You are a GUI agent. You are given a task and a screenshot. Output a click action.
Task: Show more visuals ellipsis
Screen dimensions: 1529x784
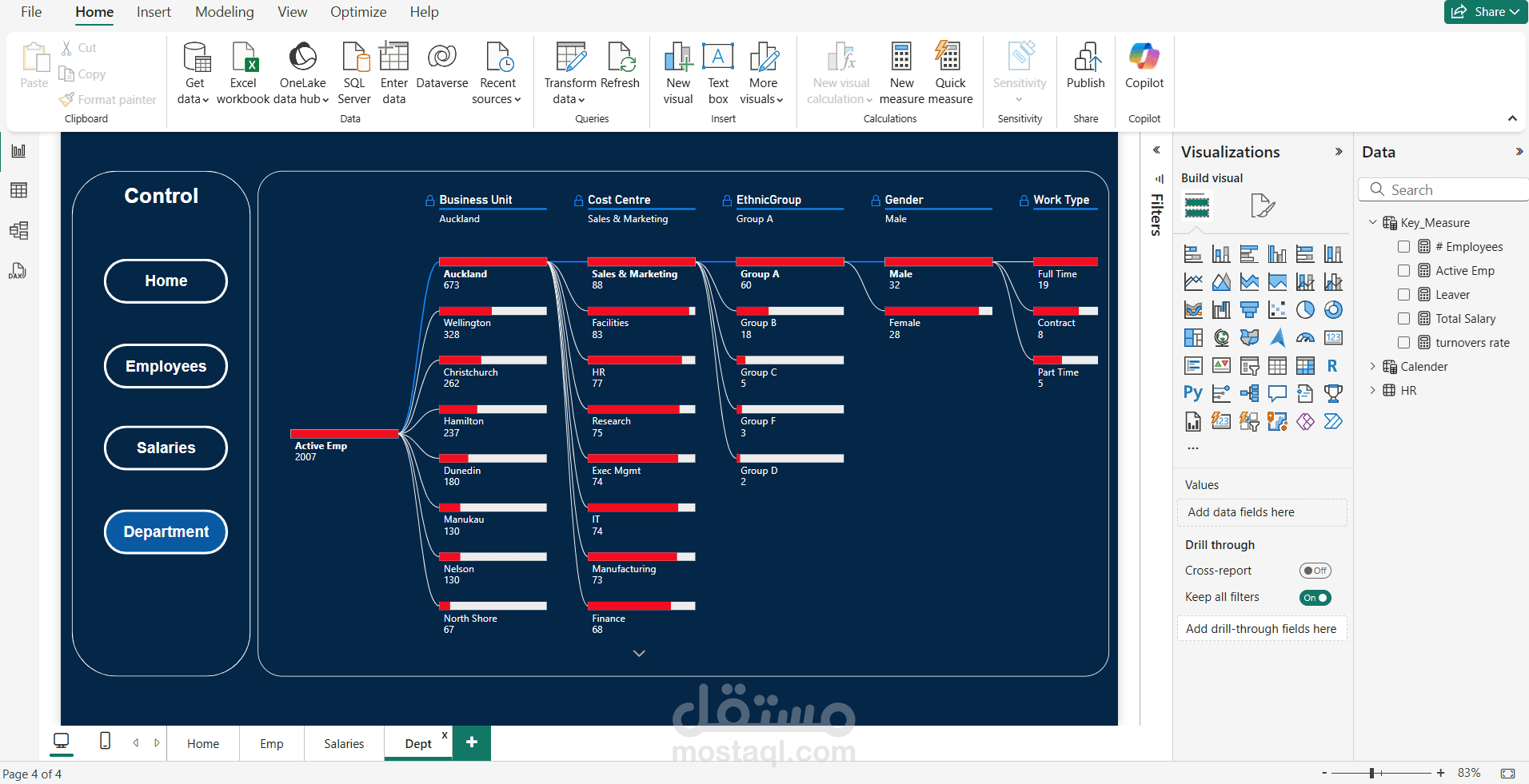1193,448
